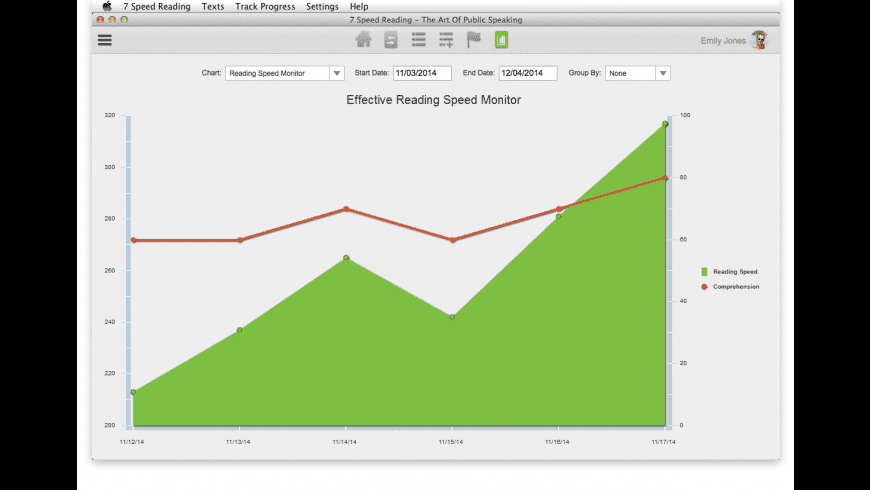870x490 pixels.
Task: Click the Reading Speed legend label
Action: 735,271
